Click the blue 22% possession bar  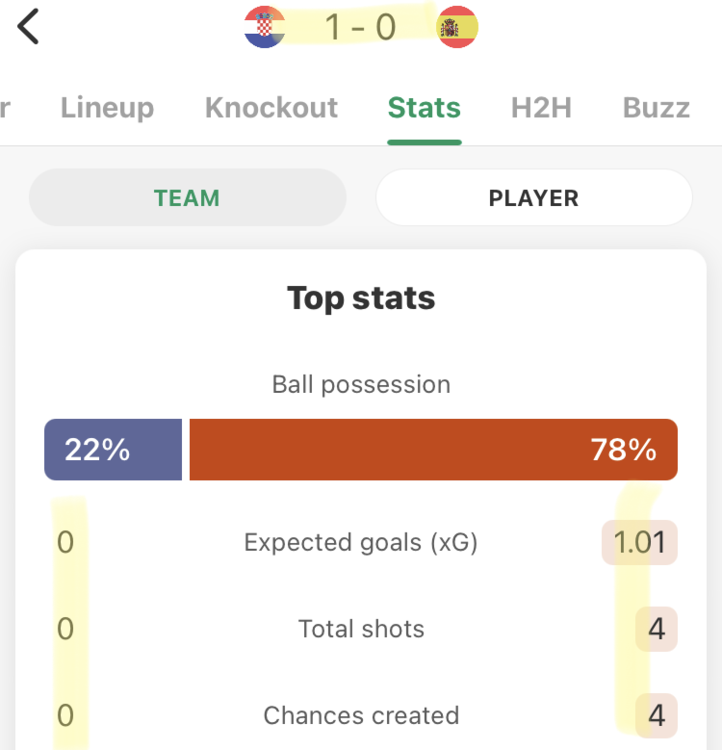coord(113,450)
